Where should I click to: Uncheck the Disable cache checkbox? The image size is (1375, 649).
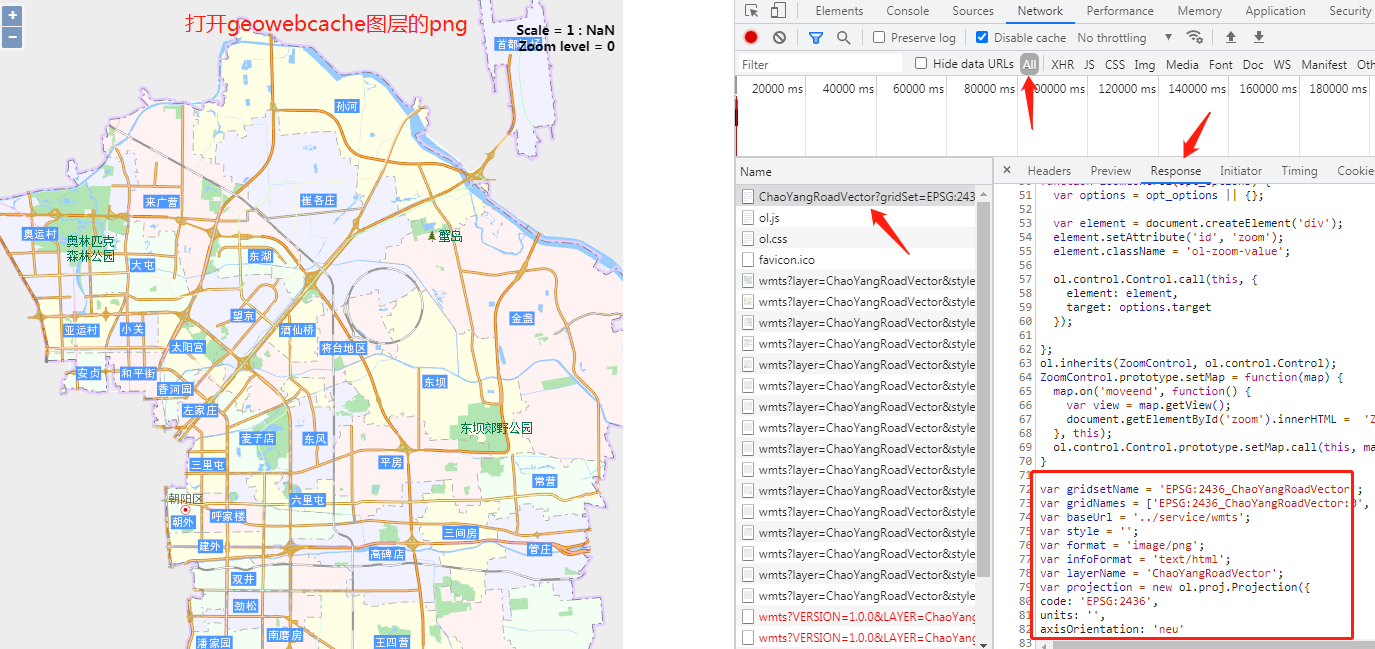tap(981, 37)
